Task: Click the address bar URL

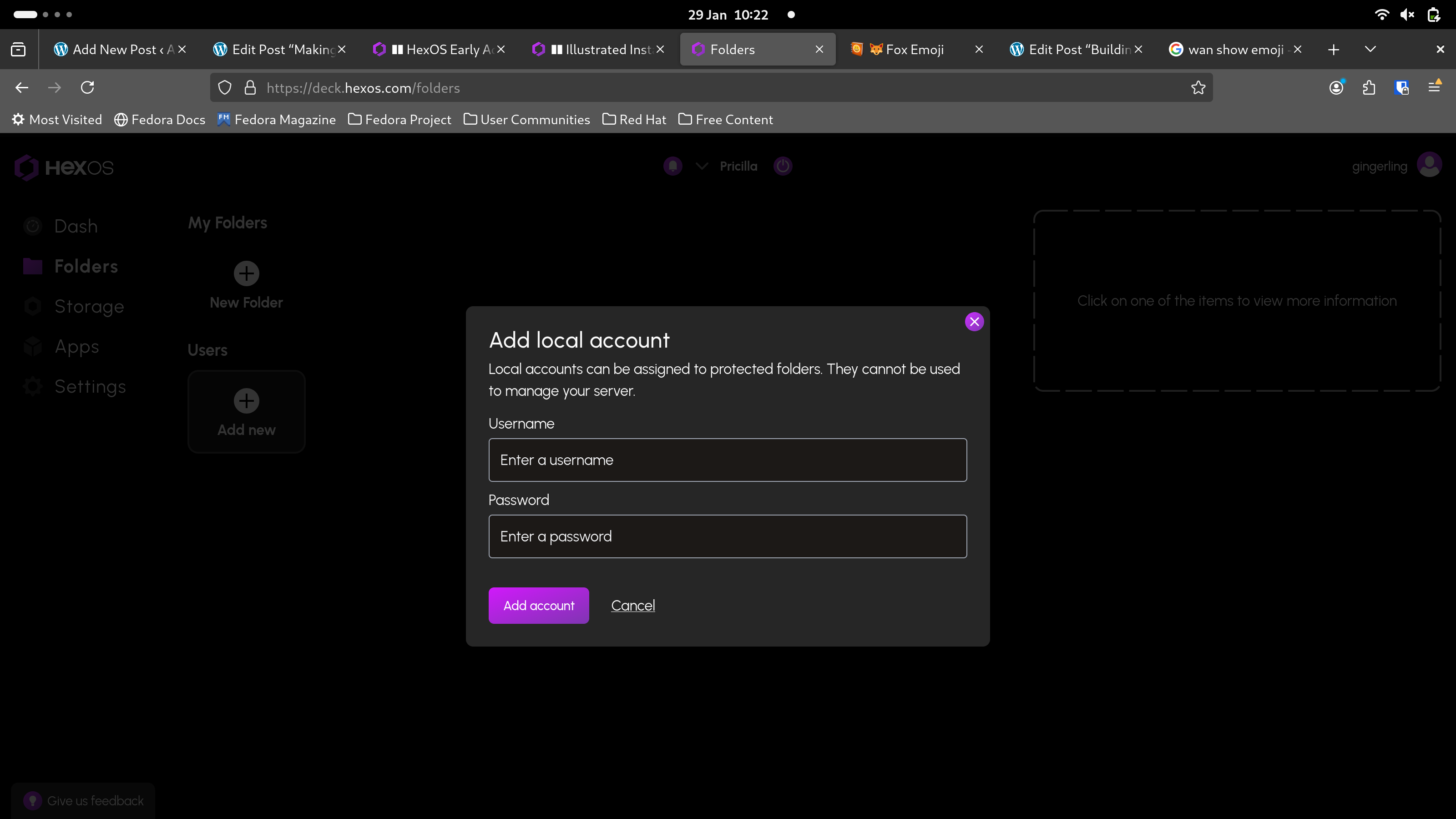Action: pos(363,88)
